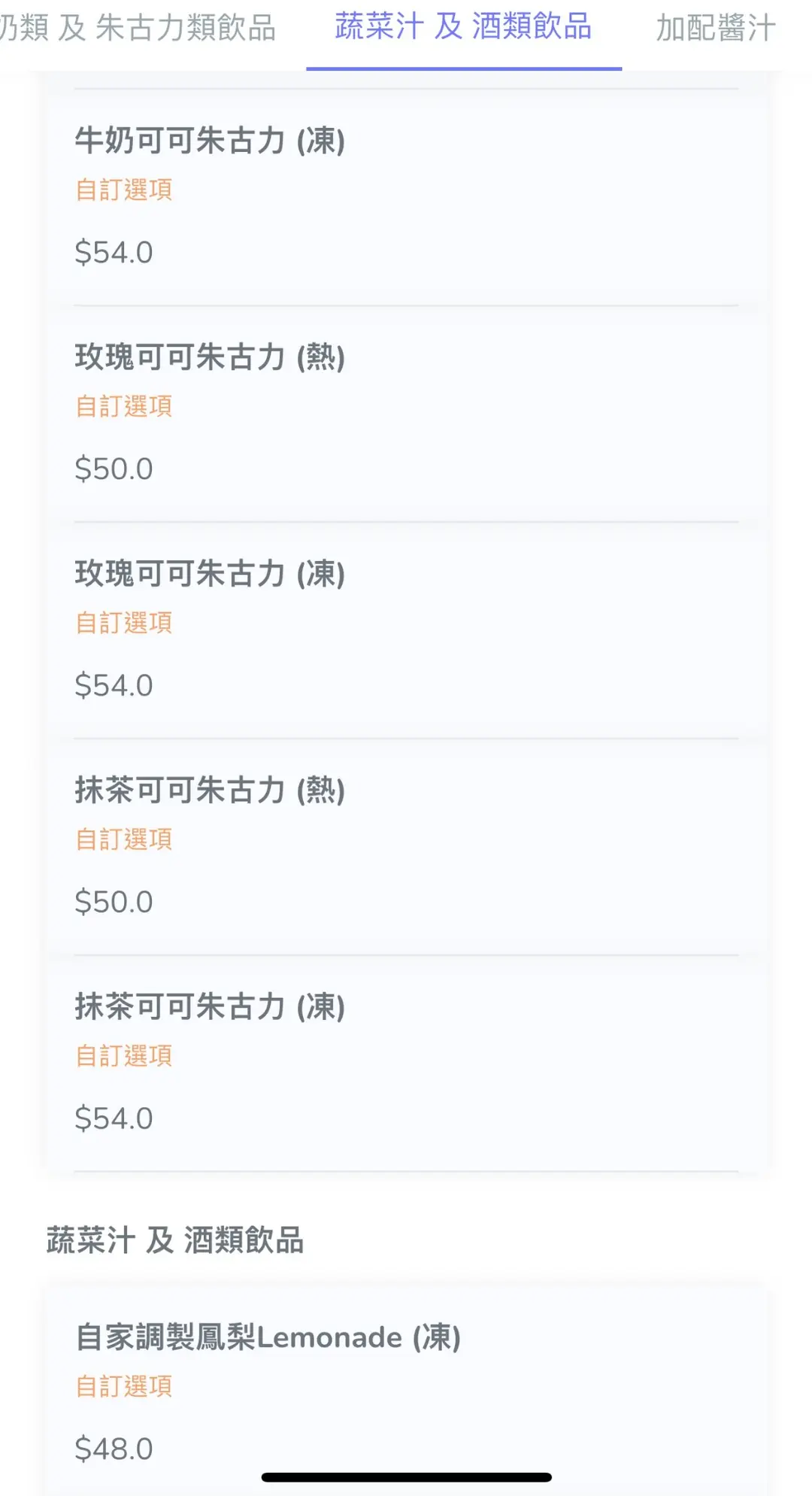Open the 加配醬汁 tab
The height and width of the screenshot is (1496, 812).
(715, 29)
